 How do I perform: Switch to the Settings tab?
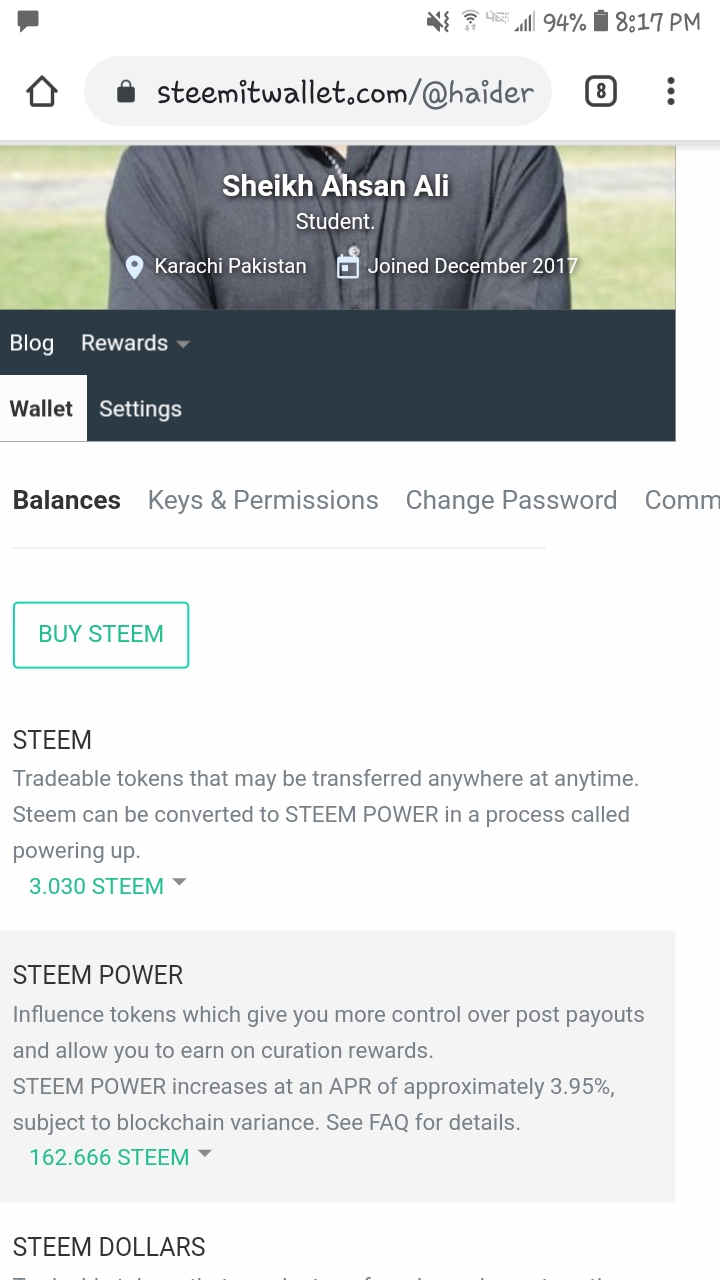(140, 408)
